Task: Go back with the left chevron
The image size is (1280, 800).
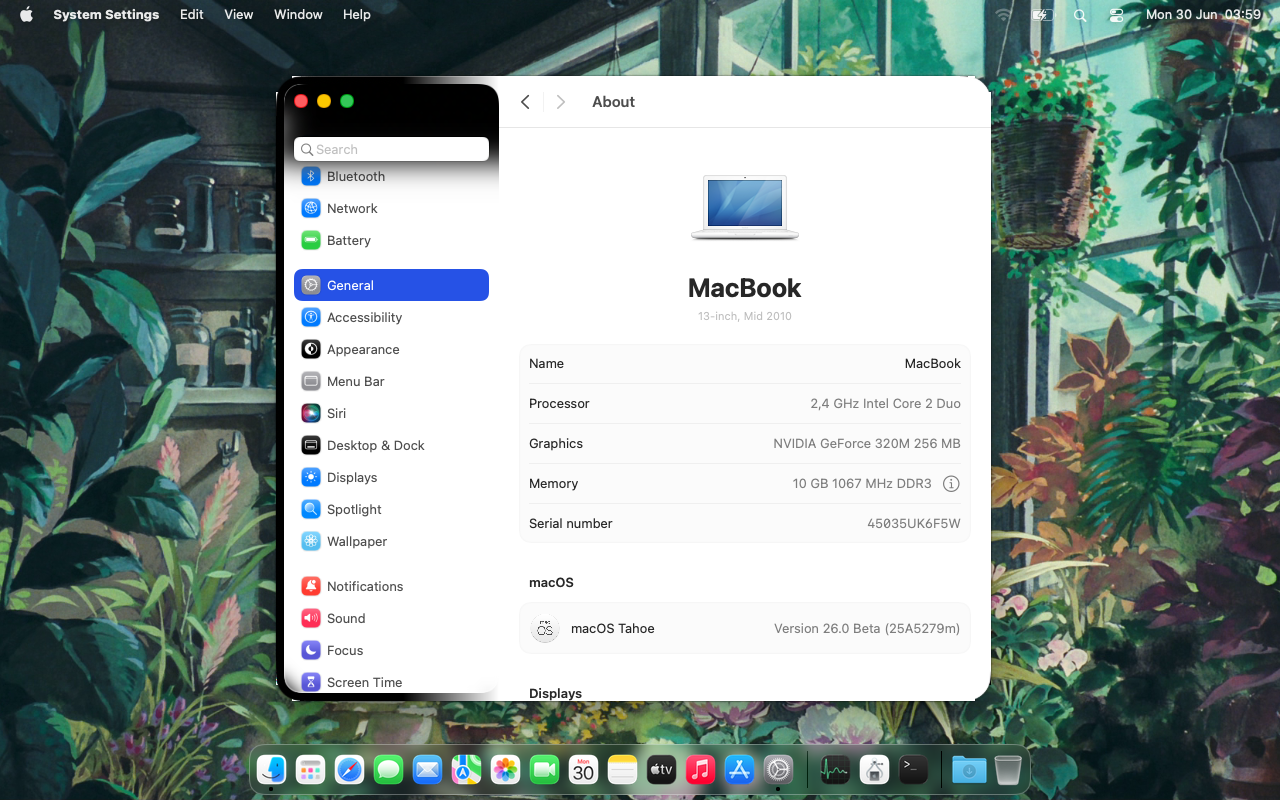Action: pos(525,102)
